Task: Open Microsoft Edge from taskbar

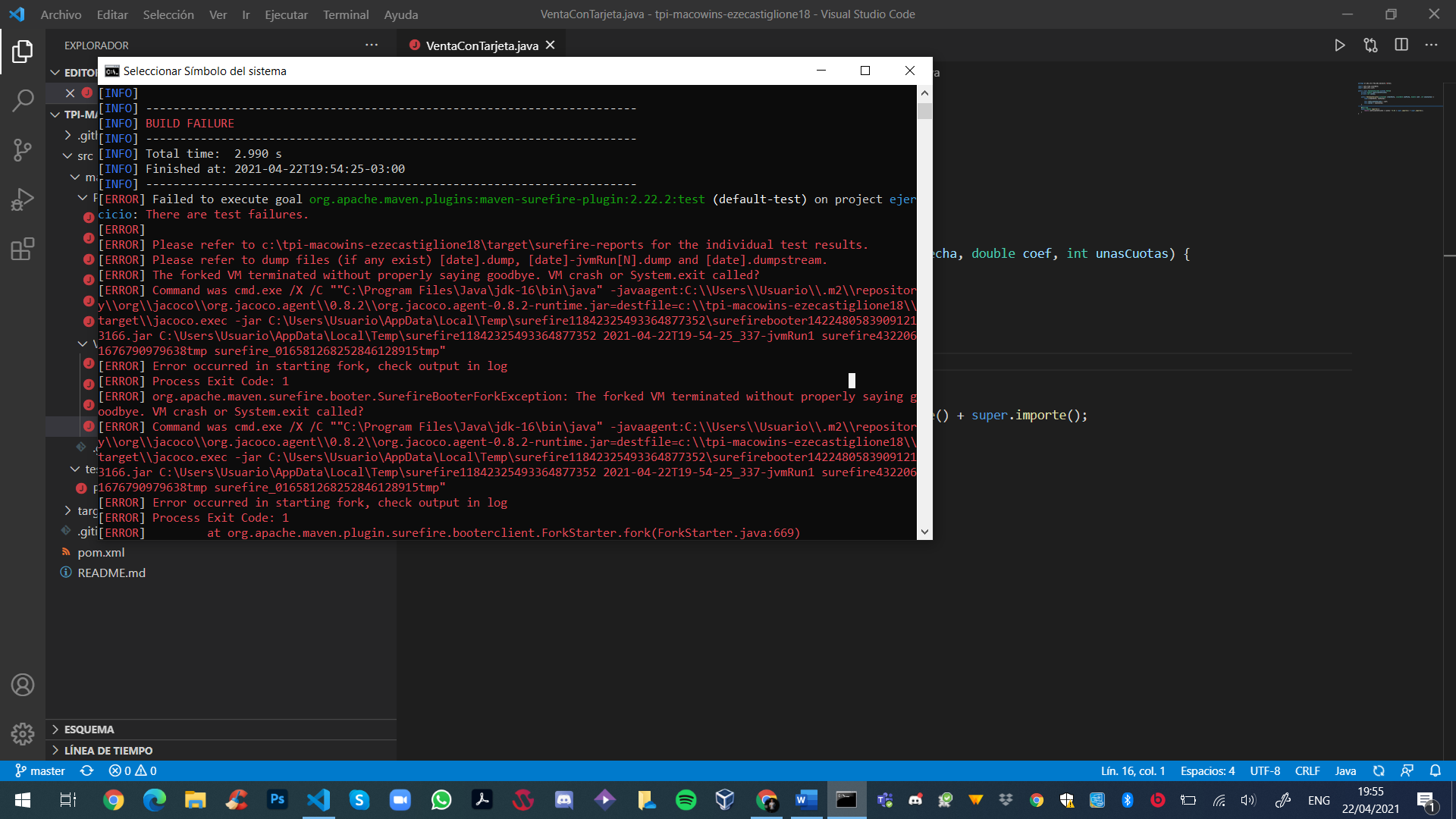Action: (155, 800)
